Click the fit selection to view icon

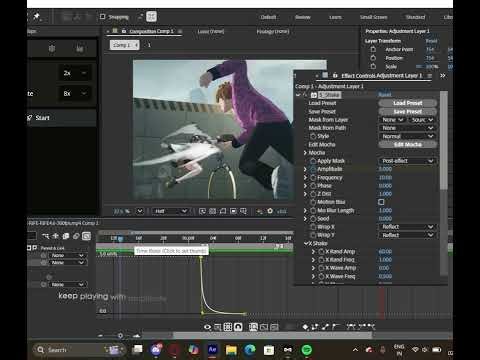point(264,327)
